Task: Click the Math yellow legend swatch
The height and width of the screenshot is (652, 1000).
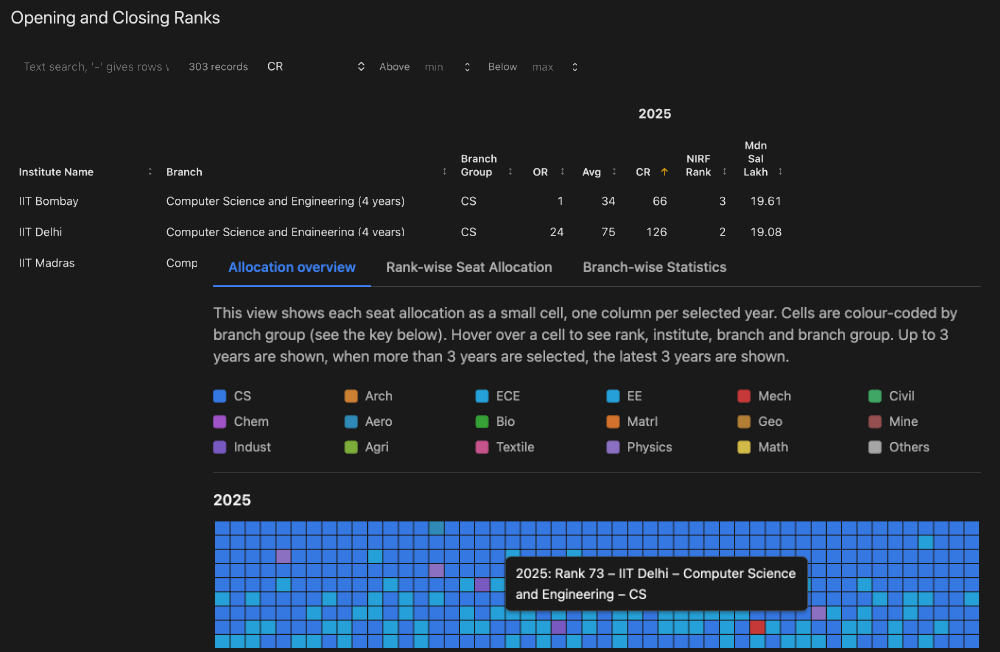Action: [x=744, y=447]
